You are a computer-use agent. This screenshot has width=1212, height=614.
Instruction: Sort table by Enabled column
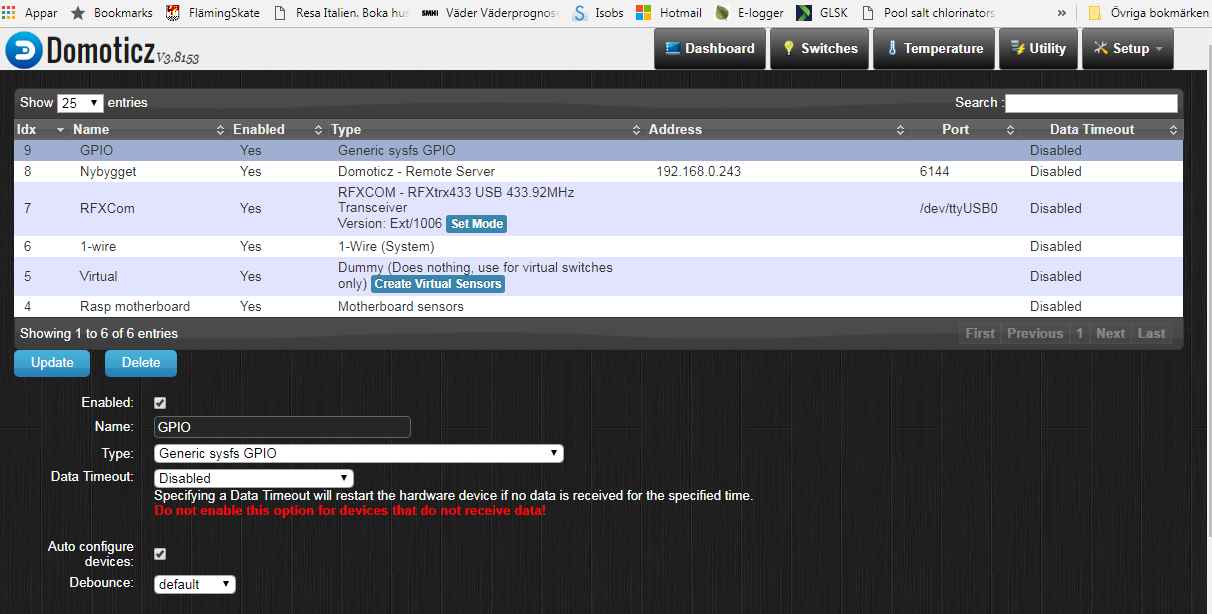[x=277, y=130]
